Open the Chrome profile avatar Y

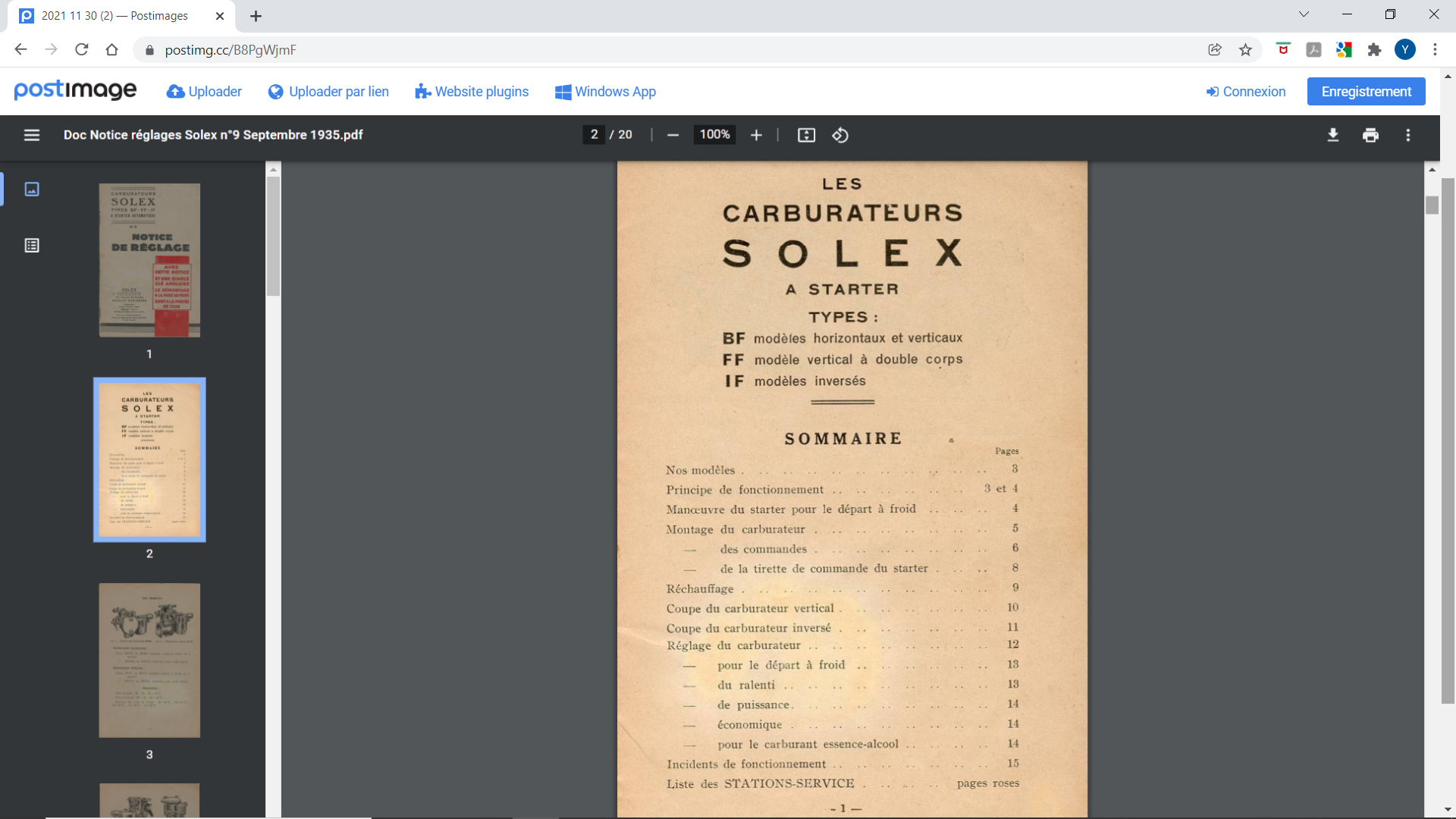(1405, 49)
